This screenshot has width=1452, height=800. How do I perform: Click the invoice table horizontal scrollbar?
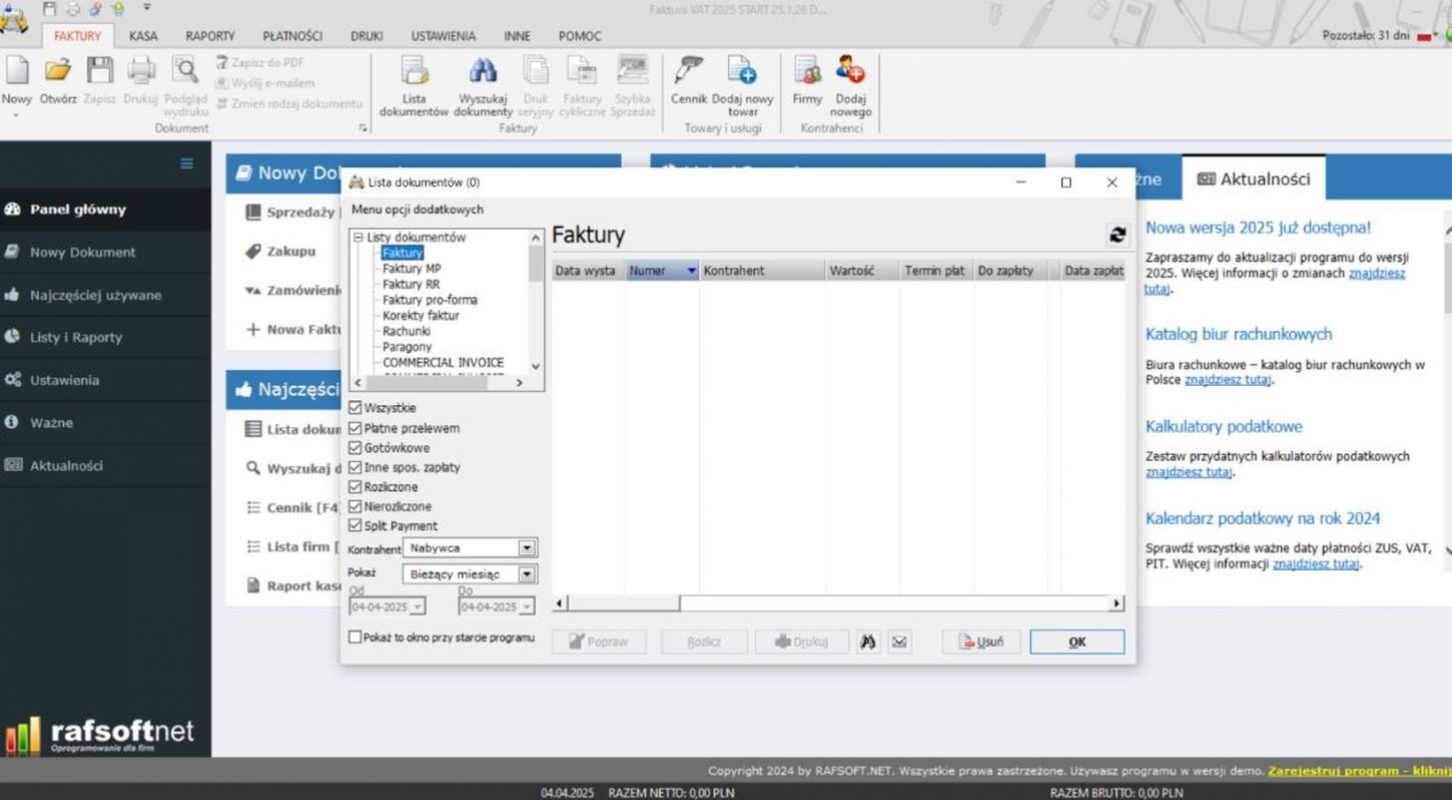coord(838,603)
